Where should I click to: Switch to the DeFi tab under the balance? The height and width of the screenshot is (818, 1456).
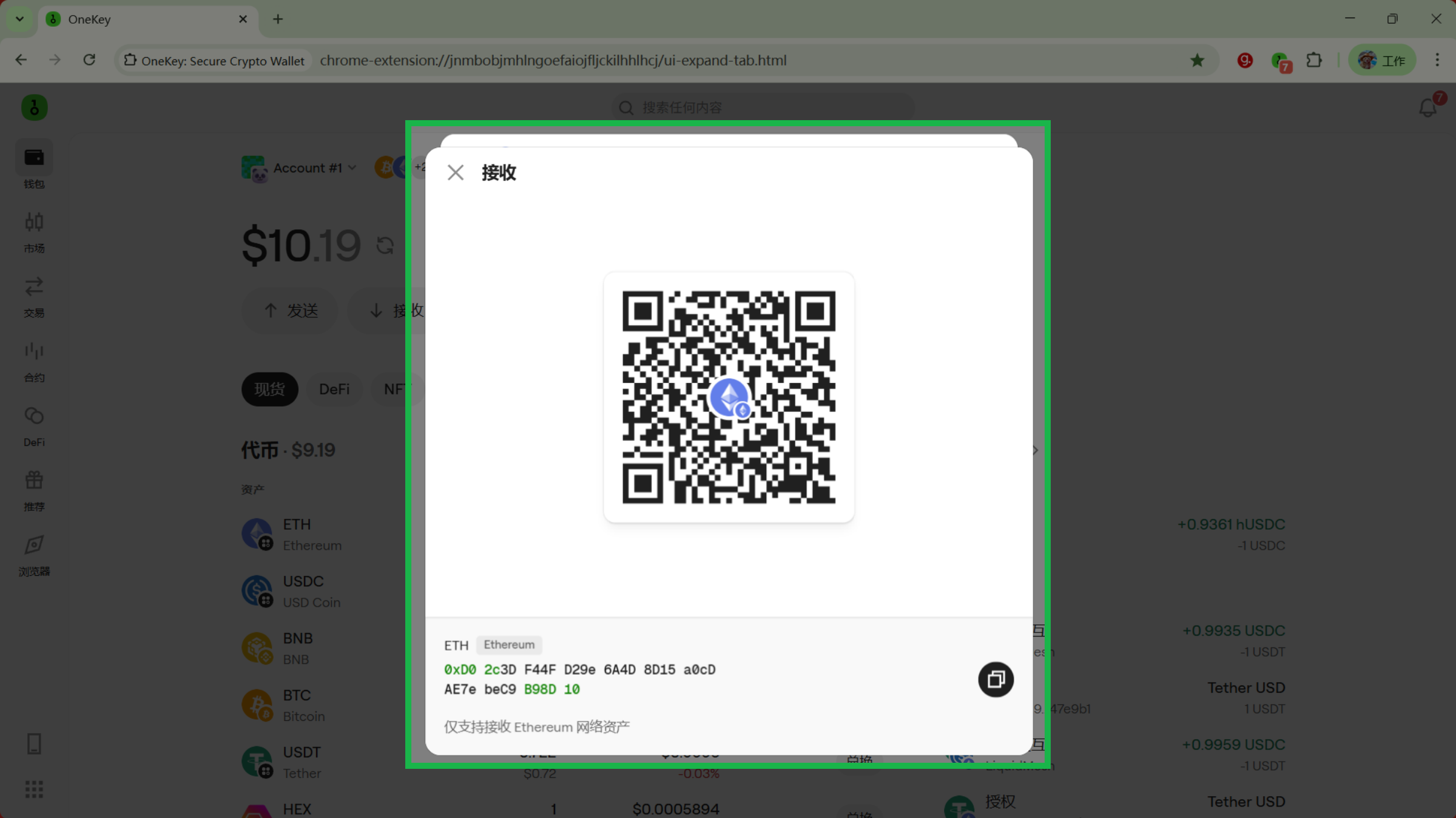click(334, 389)
